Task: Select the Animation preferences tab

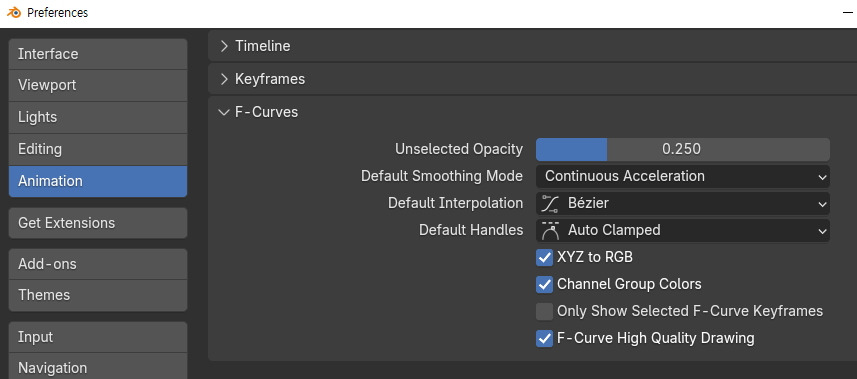Action: [x=98, y=181]
